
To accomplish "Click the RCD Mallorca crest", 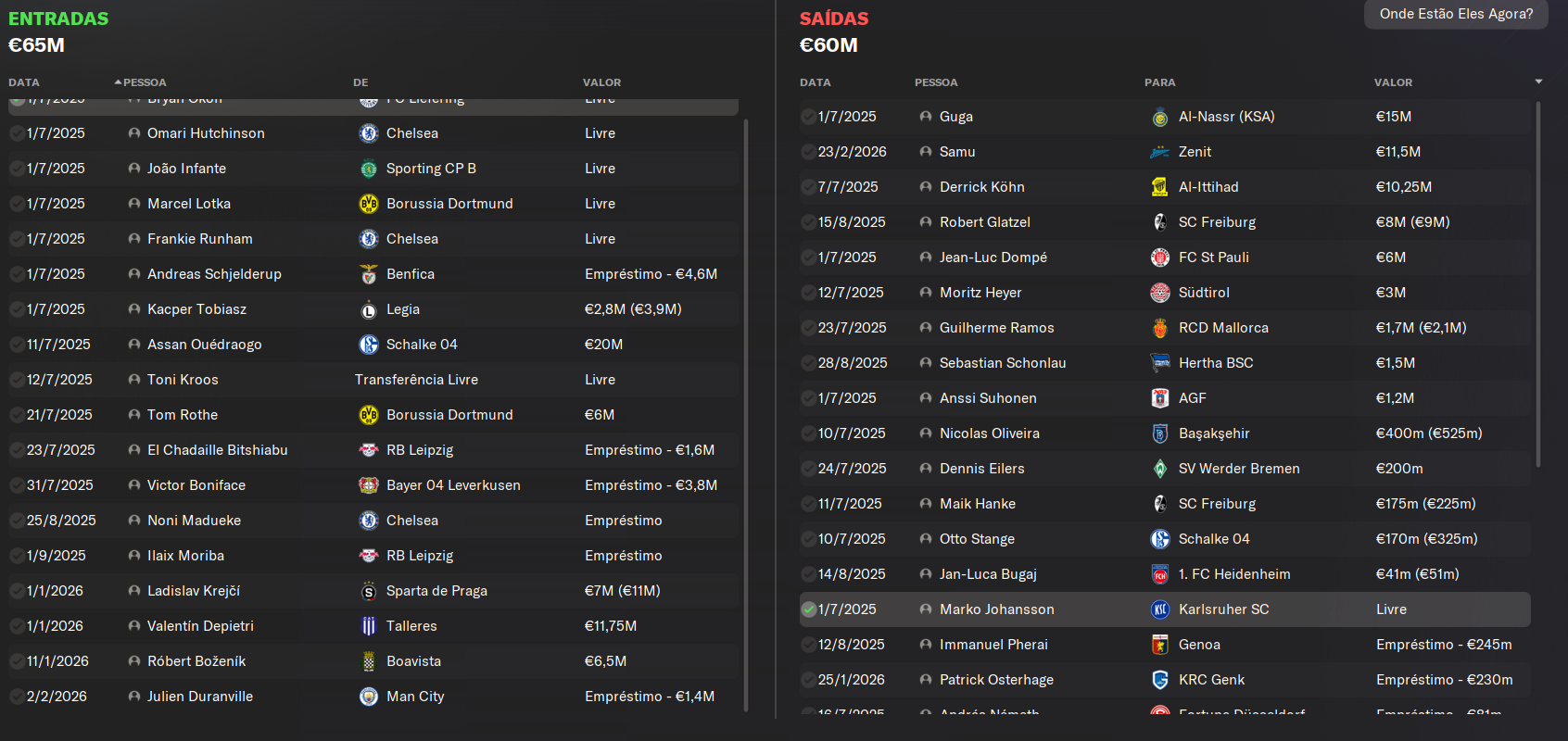I will pyautogui.click(x=1160, y=328).
